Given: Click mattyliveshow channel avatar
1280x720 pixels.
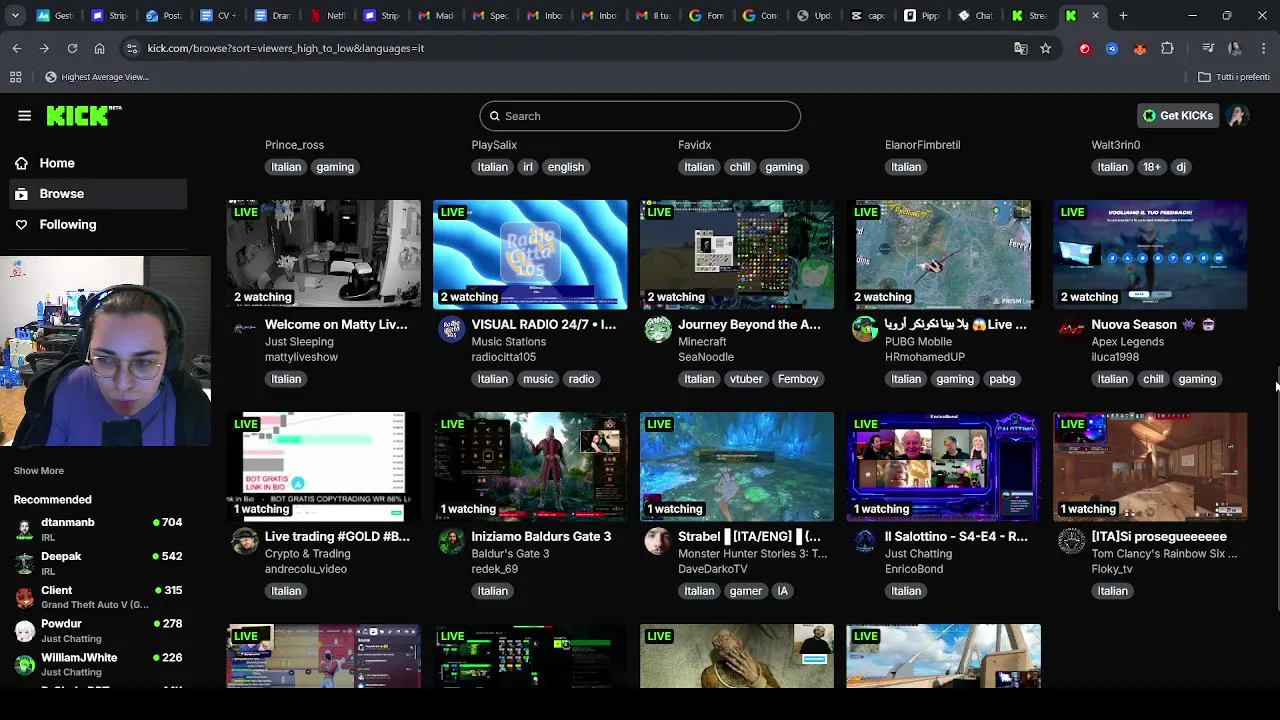Looking at the screenshot, I should pos(244,329).
